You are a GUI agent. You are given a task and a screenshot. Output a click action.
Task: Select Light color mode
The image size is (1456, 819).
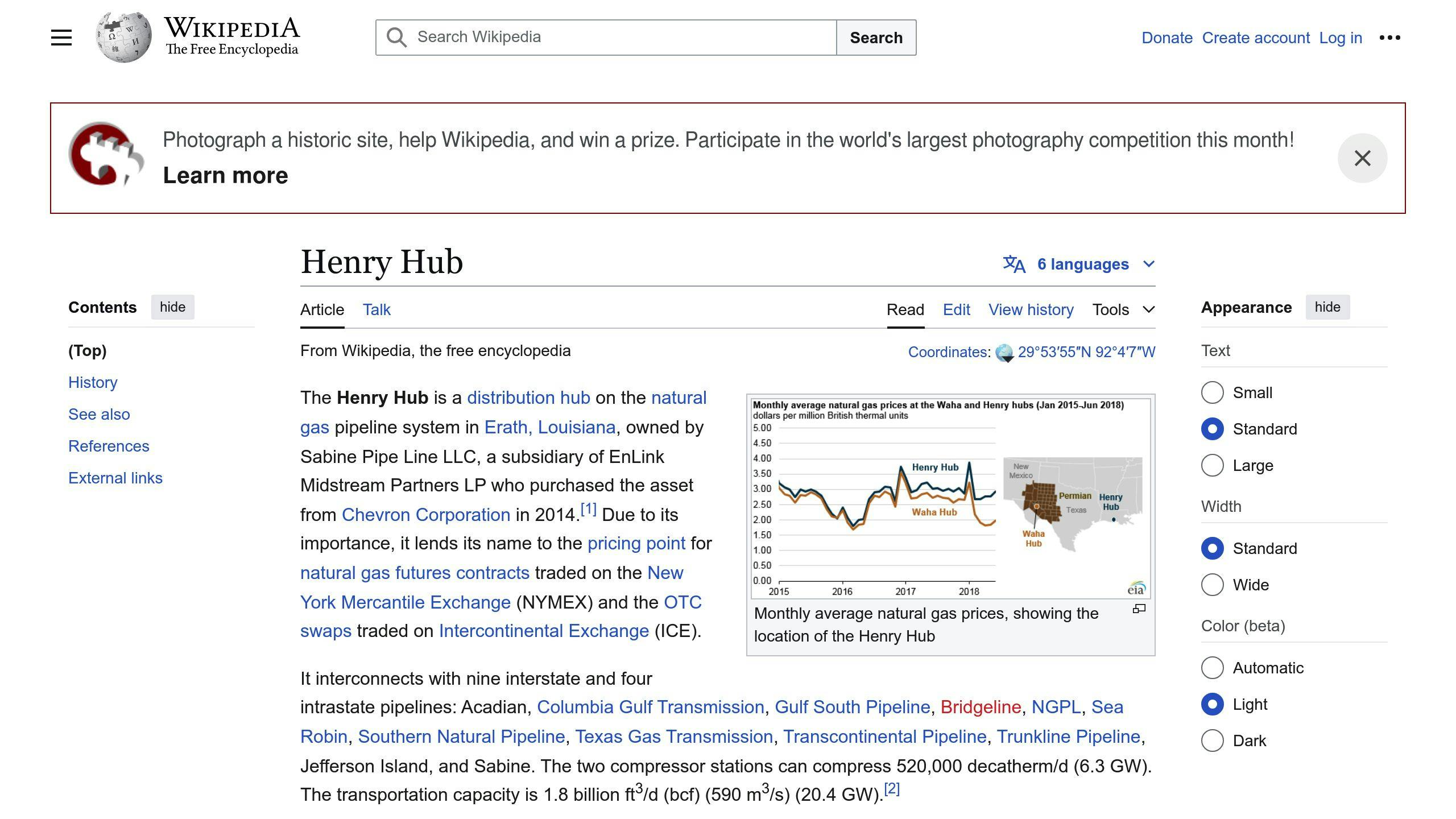tap(1212, 704)
